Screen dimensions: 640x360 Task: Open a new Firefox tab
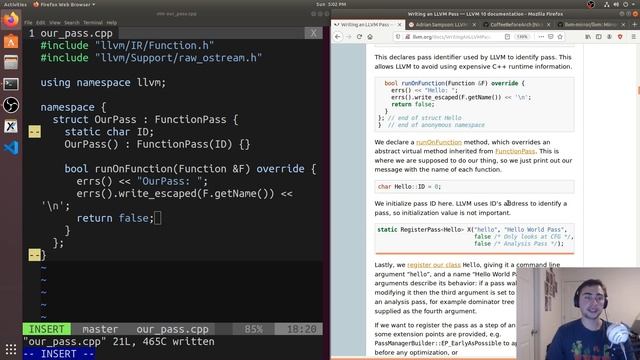click(635, 24)
